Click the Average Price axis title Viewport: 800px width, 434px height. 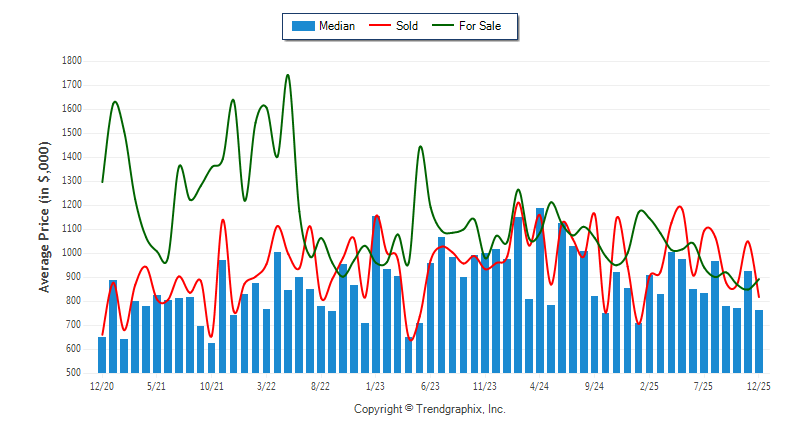pyautogui.click(x=45, y=217)
